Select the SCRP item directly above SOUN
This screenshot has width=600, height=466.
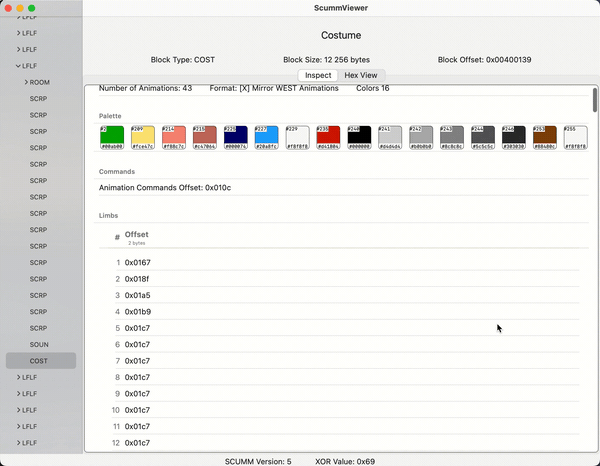point(38,328)
